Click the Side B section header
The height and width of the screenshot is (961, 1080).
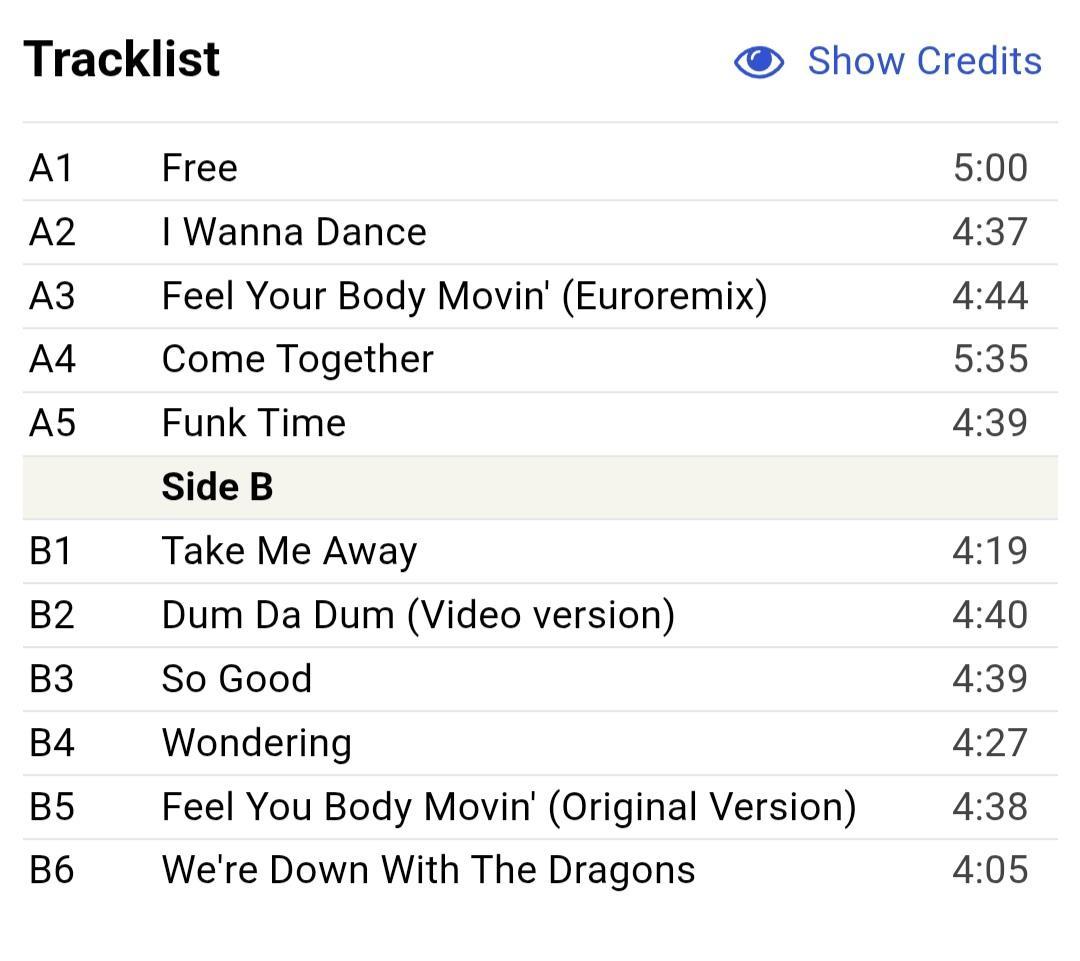[x=217, y=487]
